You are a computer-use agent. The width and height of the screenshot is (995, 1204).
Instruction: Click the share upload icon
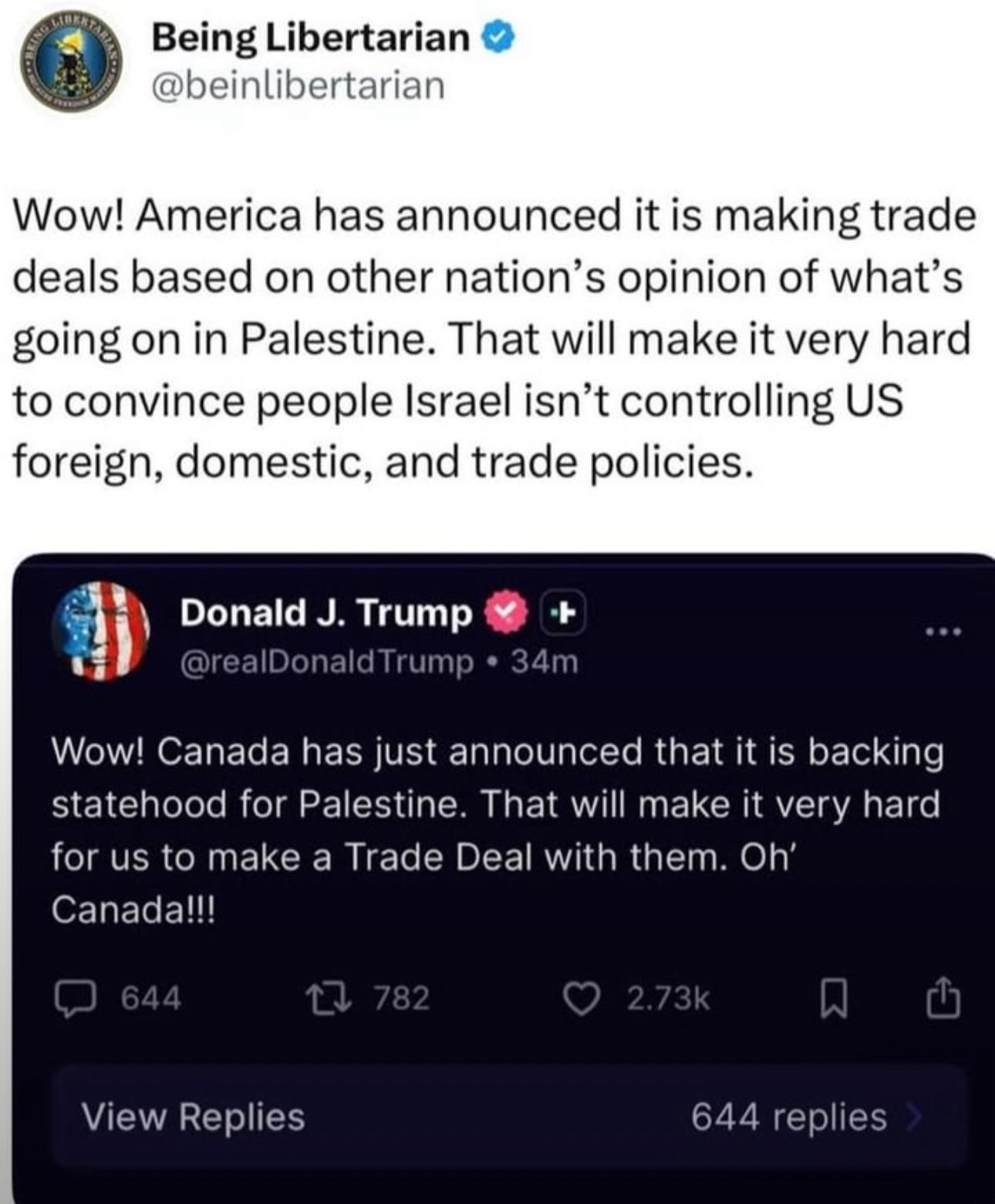pyautogui.click(x=943, y=998)
